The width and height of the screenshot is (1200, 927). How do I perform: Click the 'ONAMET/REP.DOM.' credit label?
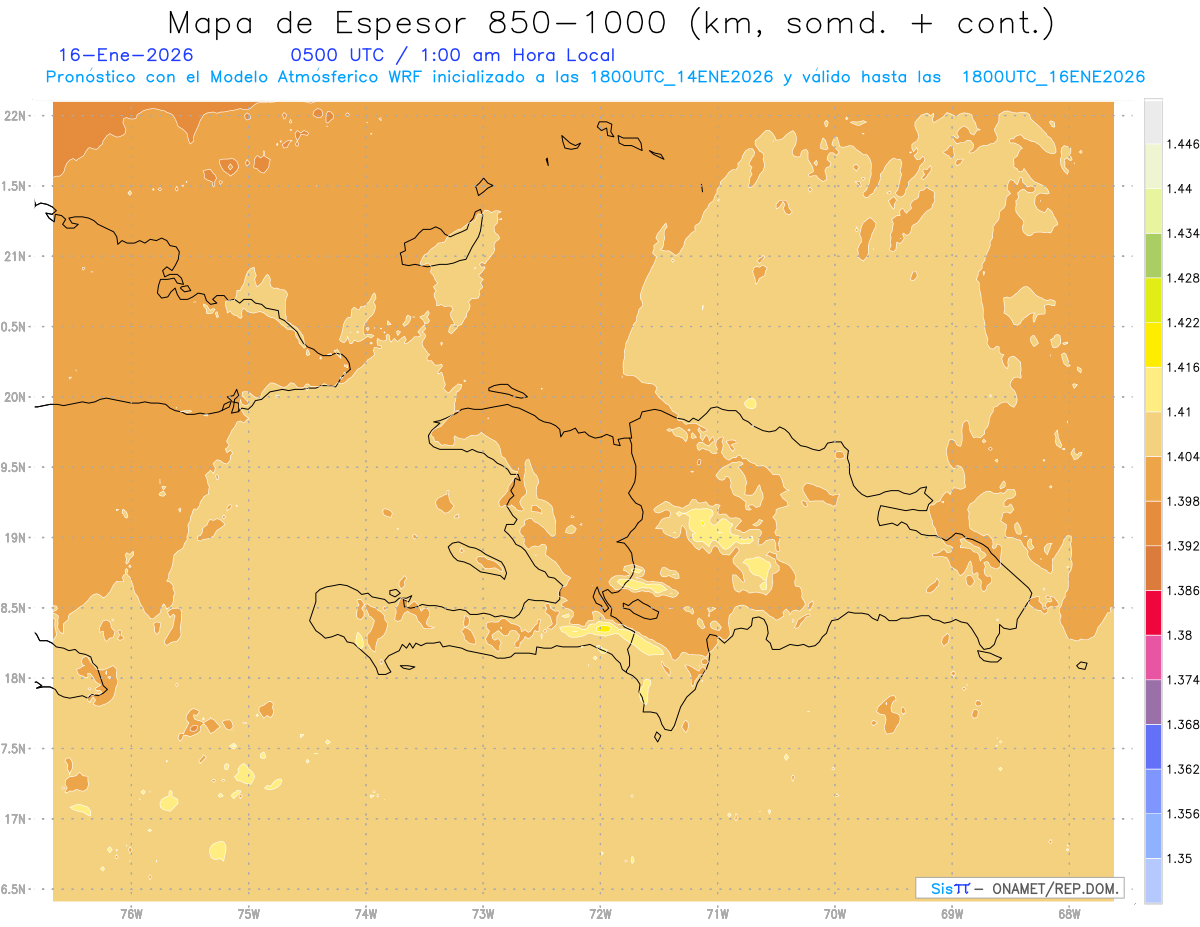pyautogui.click(x=1054, y=888)
